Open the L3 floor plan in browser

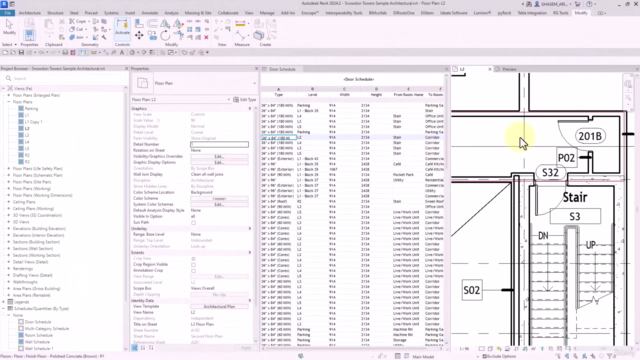27,135
